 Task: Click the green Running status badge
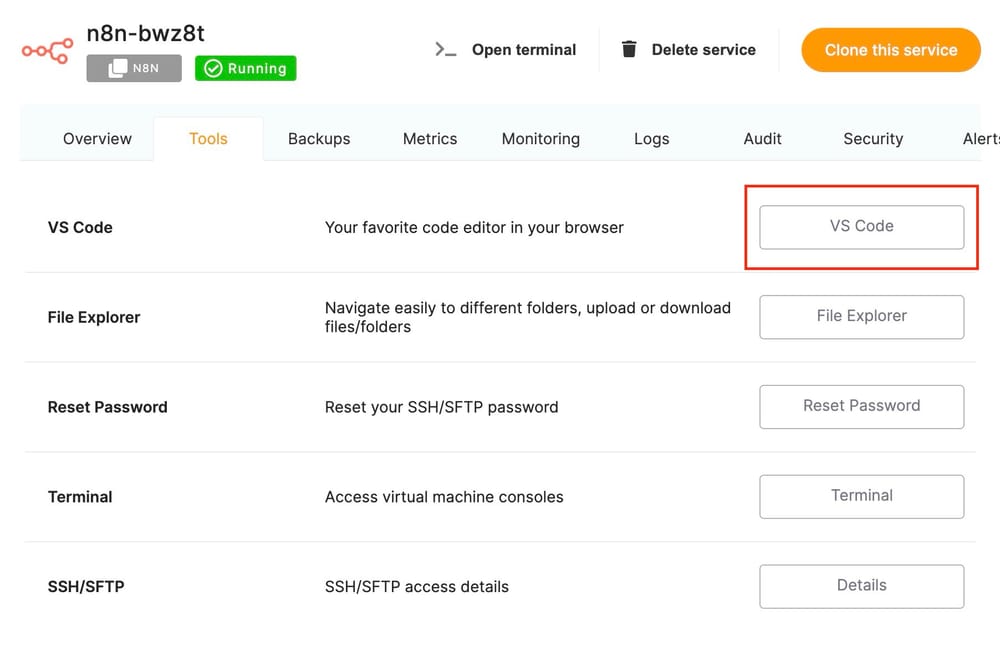pos(245,69)
